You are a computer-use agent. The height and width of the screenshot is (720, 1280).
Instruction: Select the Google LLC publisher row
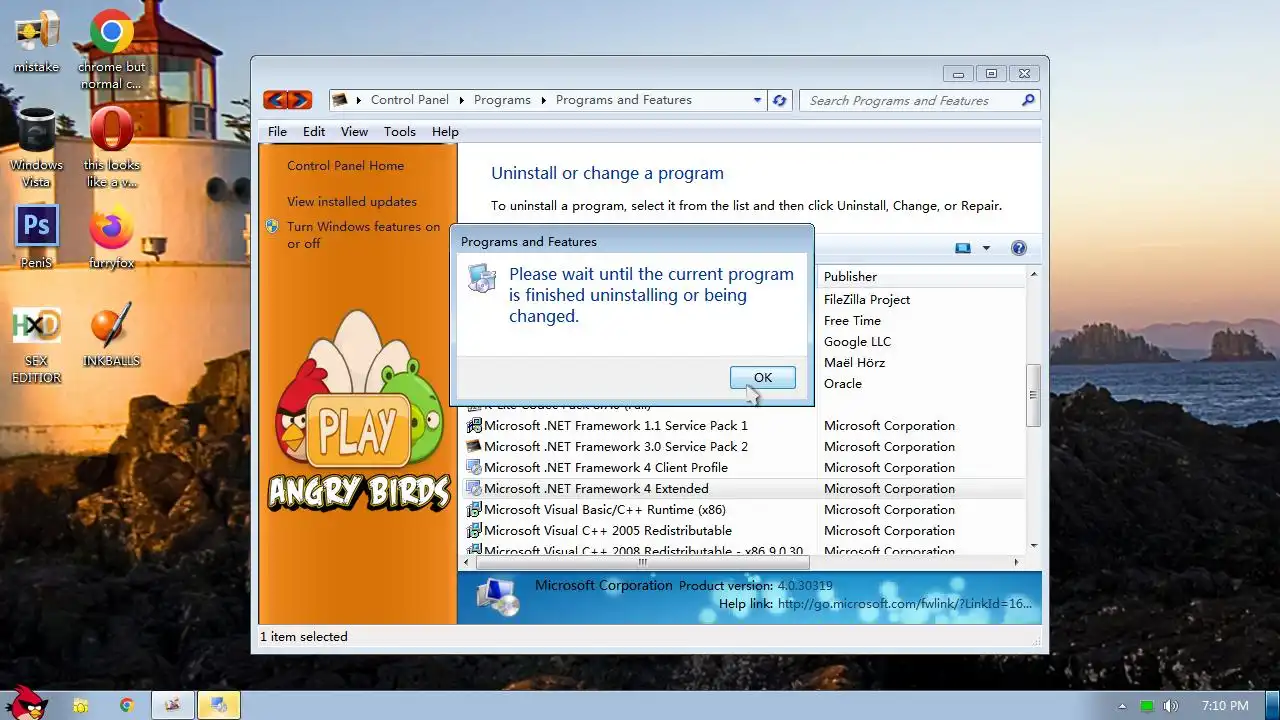[x=857, y=341]
